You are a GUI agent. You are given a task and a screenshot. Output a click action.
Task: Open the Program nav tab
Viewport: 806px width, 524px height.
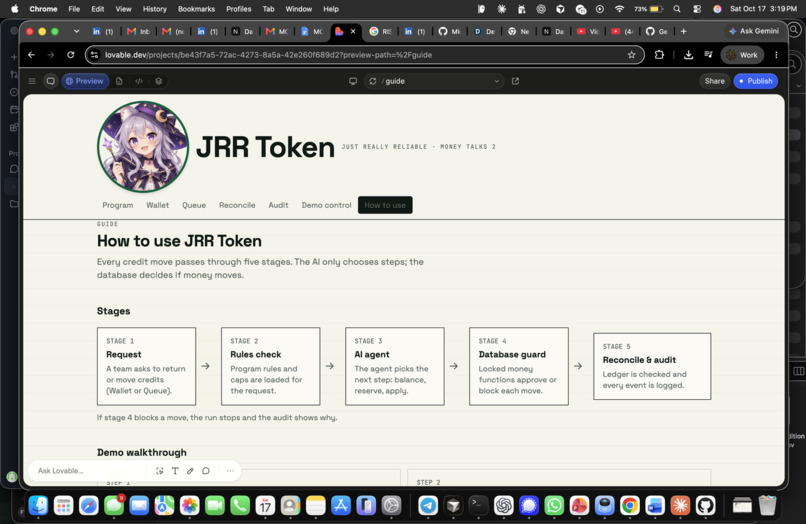[118, 205]
